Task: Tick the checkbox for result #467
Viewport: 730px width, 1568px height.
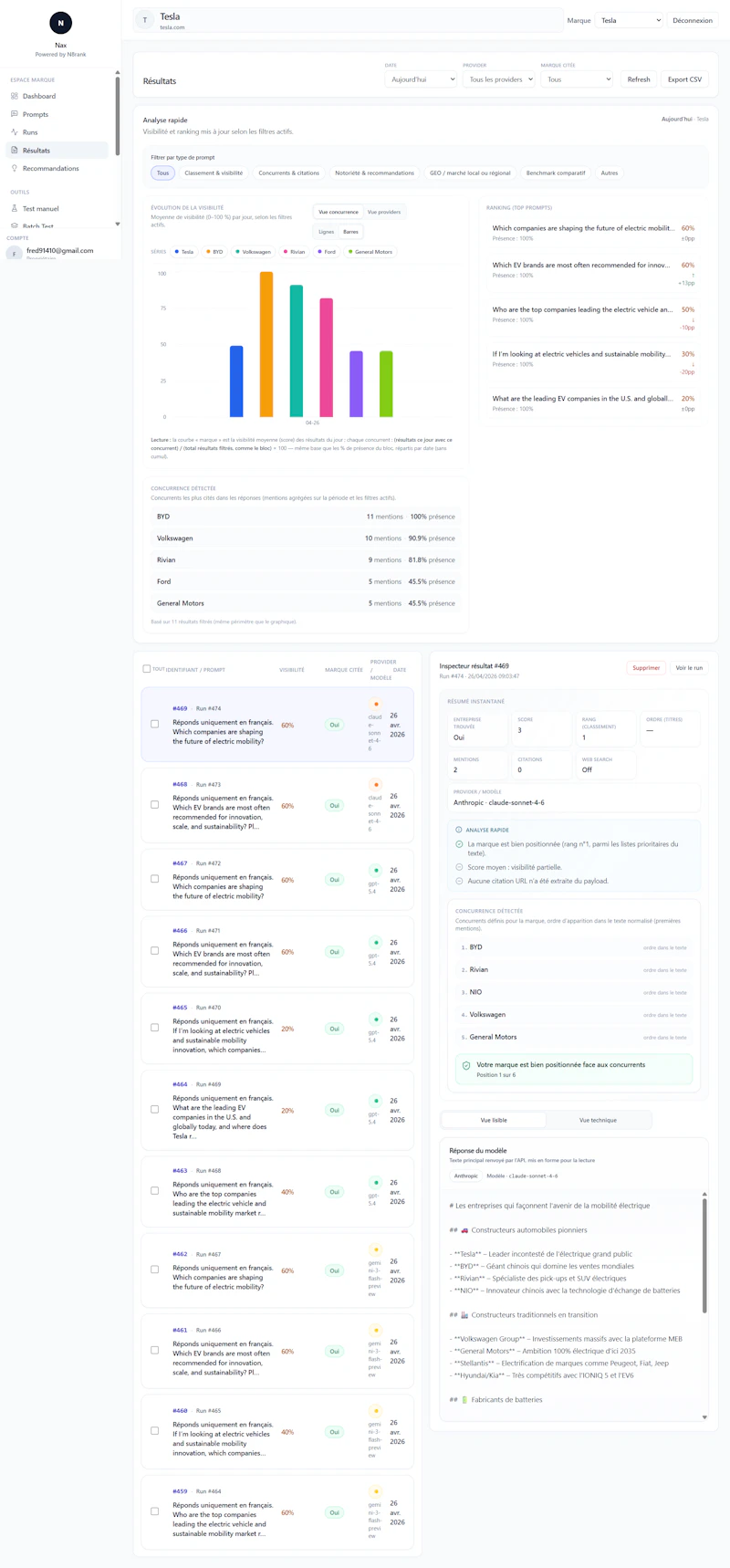Action: coord(154,879)
